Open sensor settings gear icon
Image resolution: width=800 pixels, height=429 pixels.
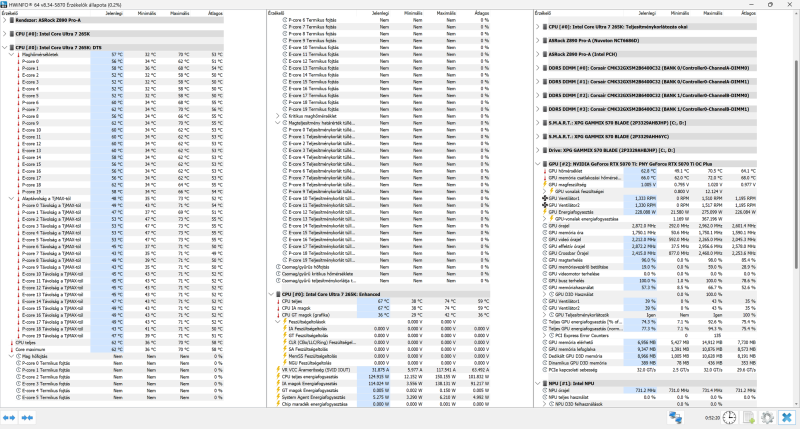pyautogui.click(x=767, y=418)
